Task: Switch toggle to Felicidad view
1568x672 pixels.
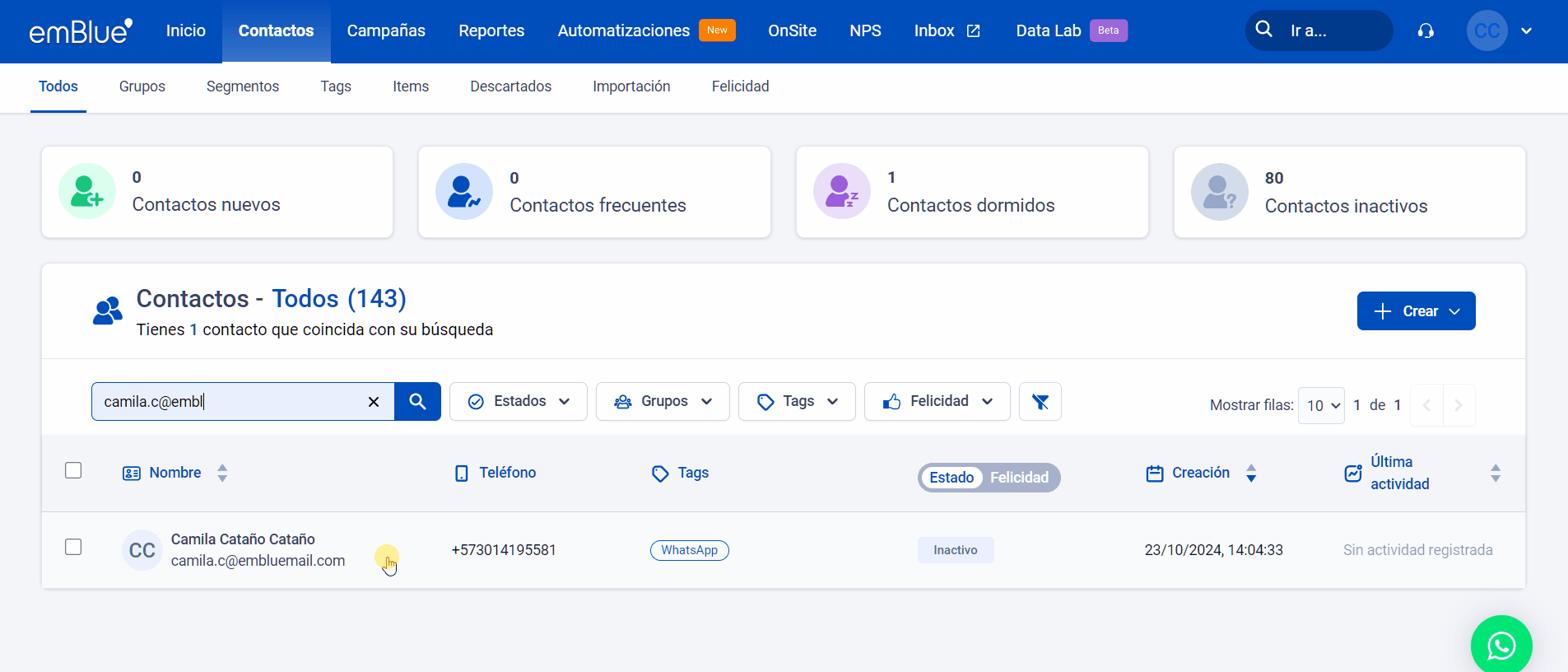Action: [x=1019, y=478]
